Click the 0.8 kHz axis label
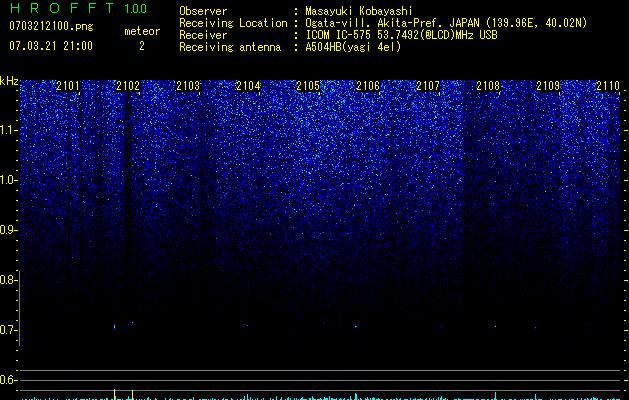This screenshot has width=629, height=400. pyautogui.click(x=7, y=280)
